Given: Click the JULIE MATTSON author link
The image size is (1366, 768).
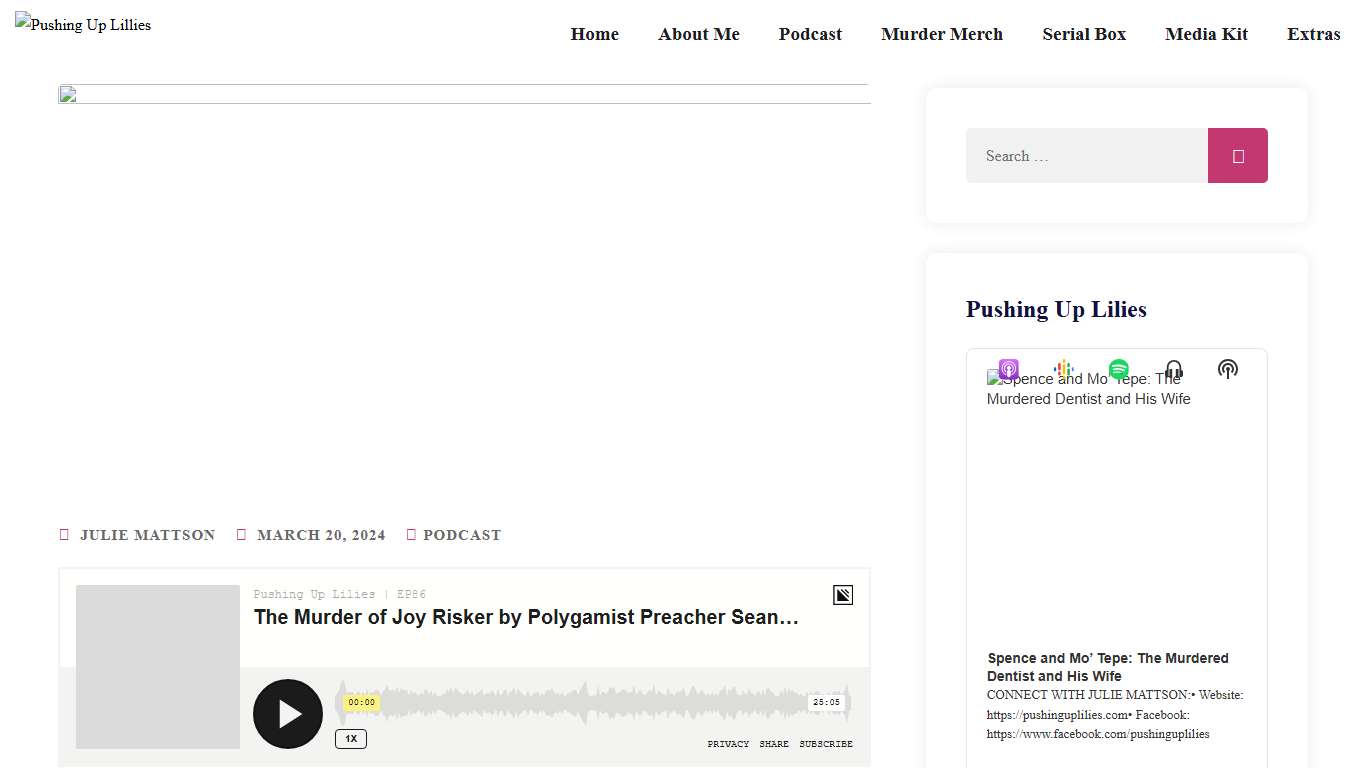Looking at the screenshot, I should pyautogui.click(x=147, y=534).
